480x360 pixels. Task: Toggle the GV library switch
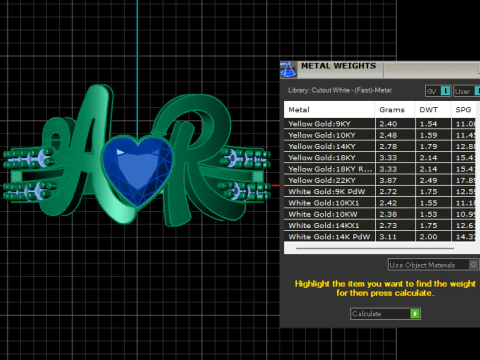tap(438, 91)
